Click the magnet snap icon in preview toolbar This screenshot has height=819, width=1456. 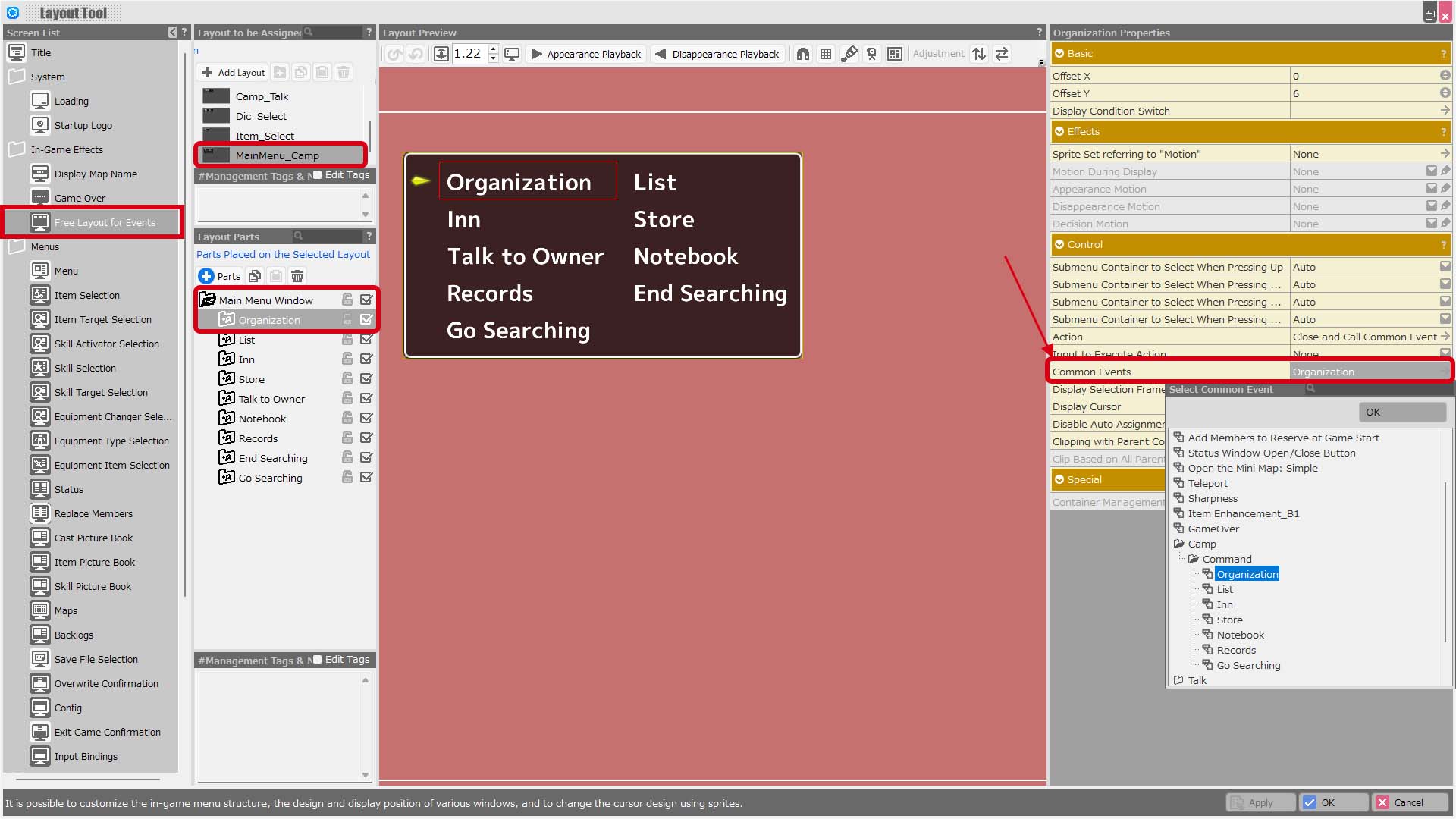coord(802,54)
